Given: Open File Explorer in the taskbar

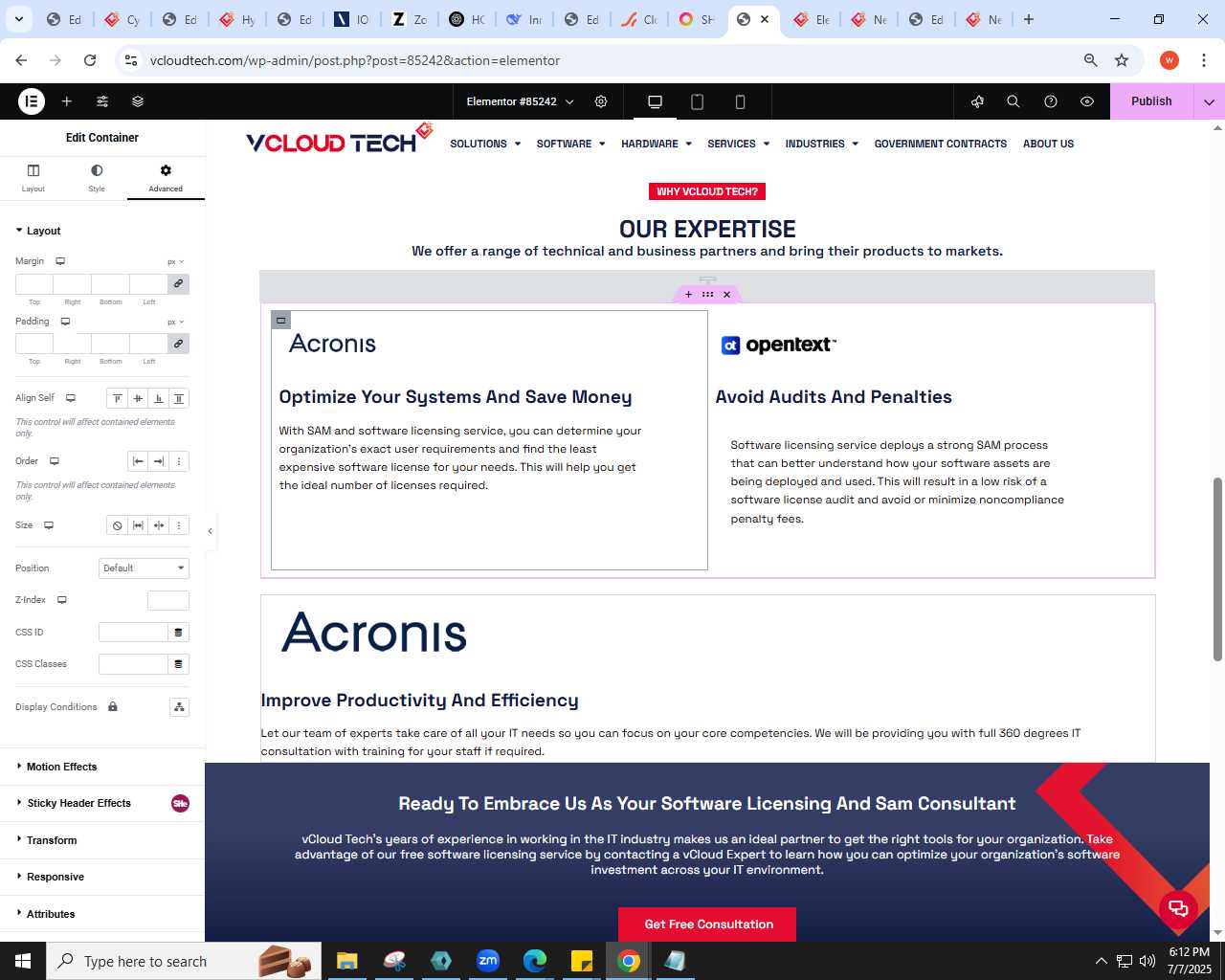Looking at the screenshot, I should click(346, 961).
